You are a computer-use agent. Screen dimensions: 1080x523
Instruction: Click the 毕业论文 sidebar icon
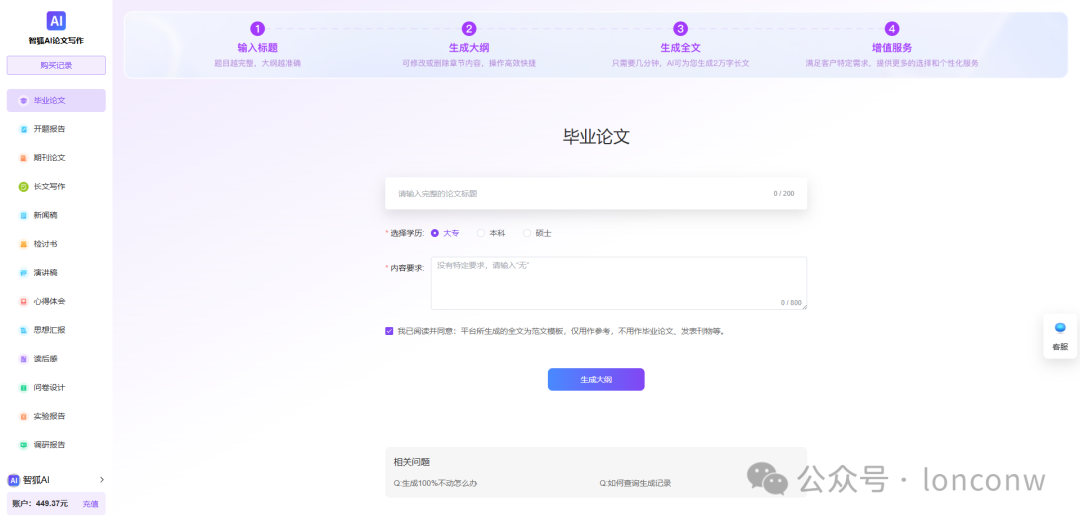[23, 101]
